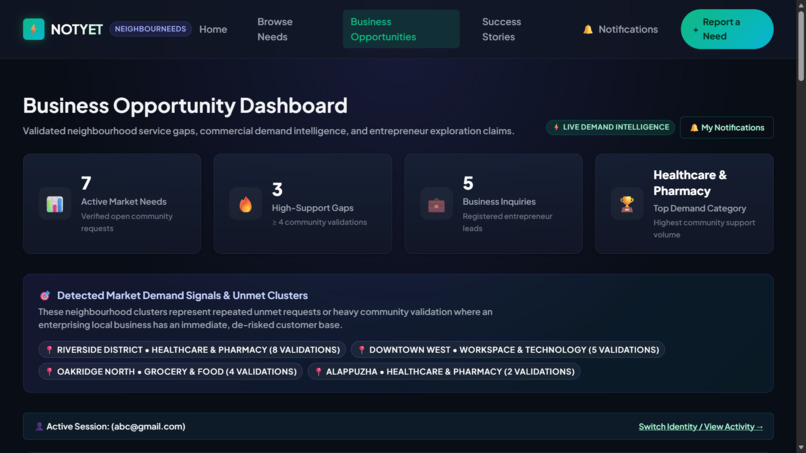
Task: Click the briefcase icon for Business Inquiries
Action: [x=436, y=204]
